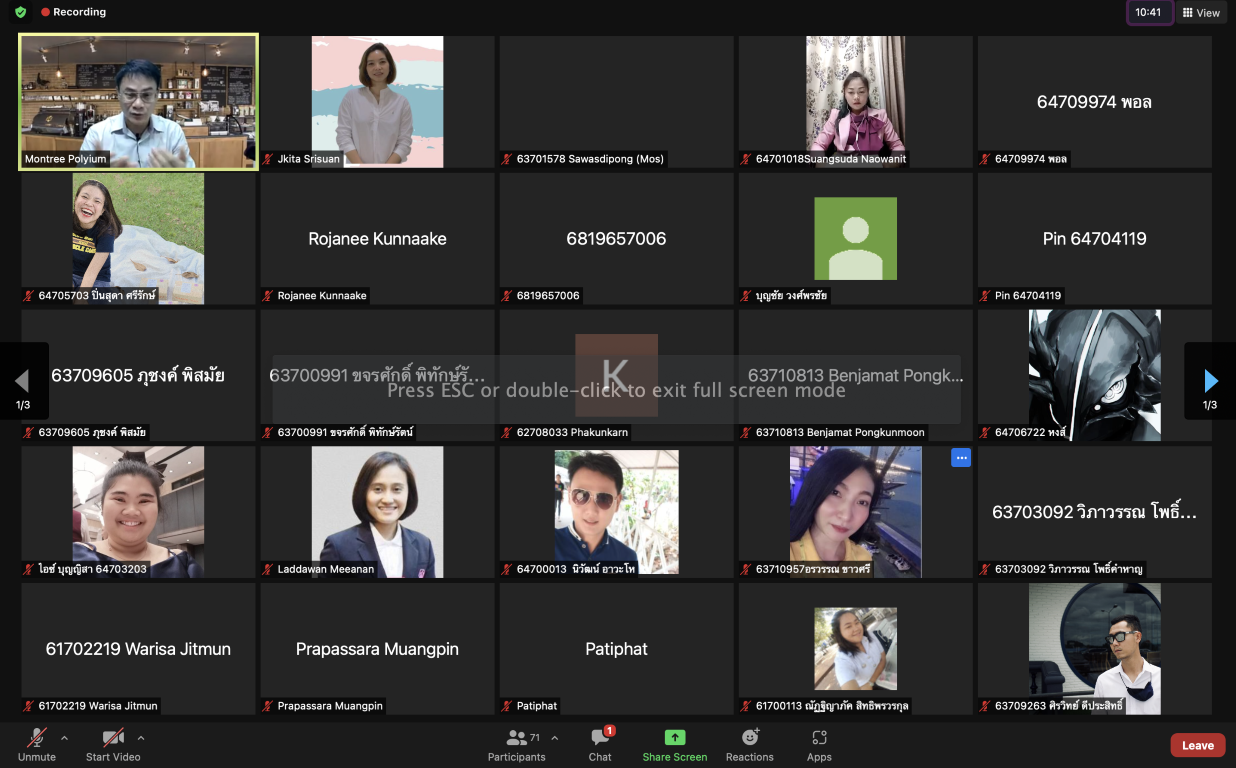
Task: Toggle the Unmute microphone button
Action: (x=37, y=744)
